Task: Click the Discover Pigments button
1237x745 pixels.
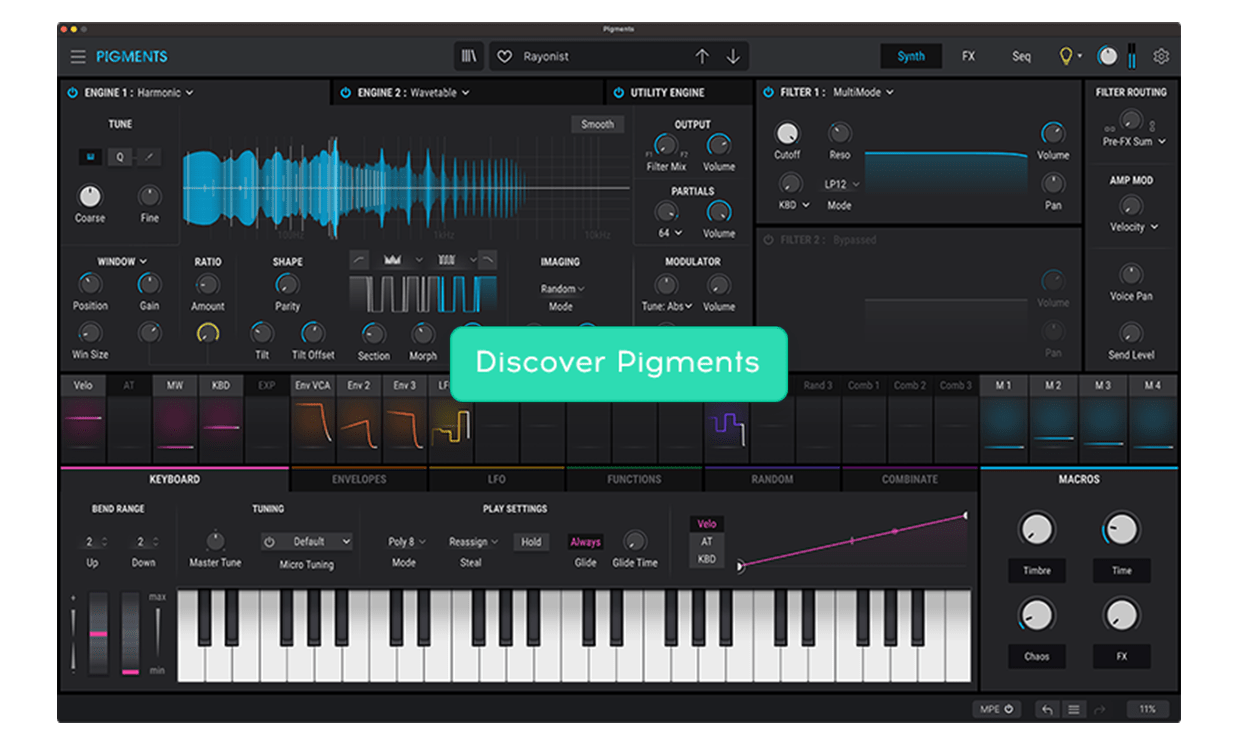Action: click(x=619, y=362)
